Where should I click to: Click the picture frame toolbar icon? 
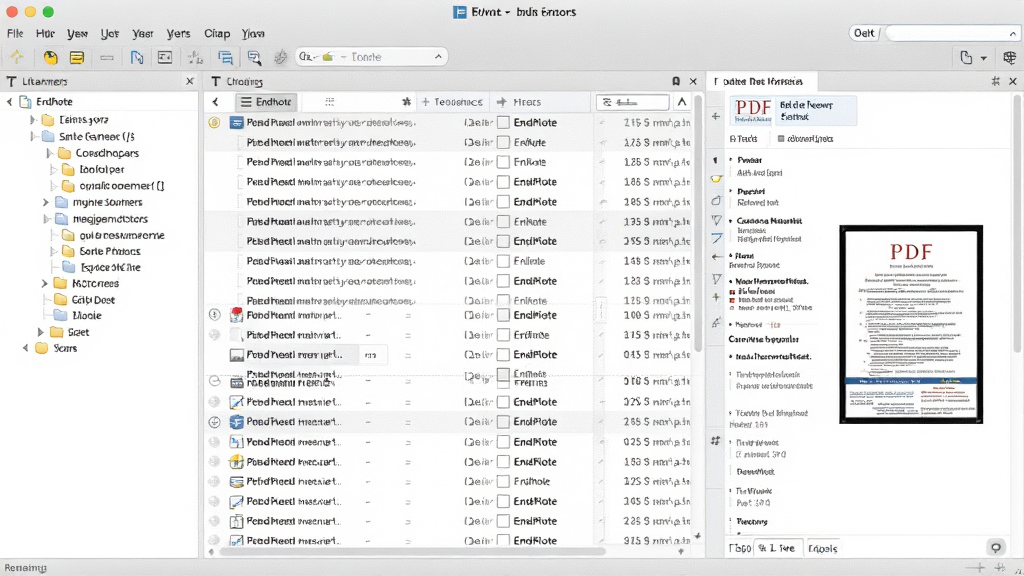point(165,57)
